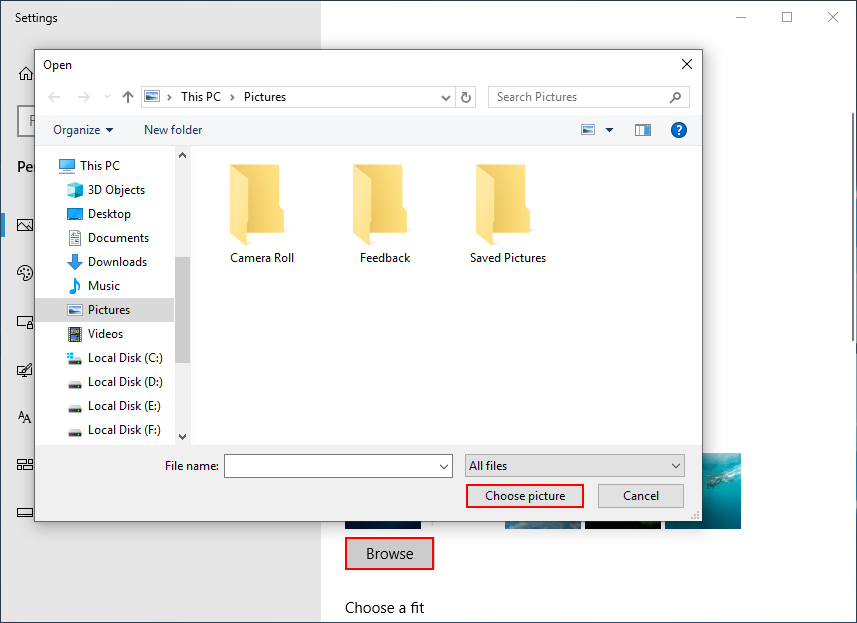Viewport: 857px width, 623px height.
Task: Open Themes icon in Settings sidebar
Action: point(25,371)
